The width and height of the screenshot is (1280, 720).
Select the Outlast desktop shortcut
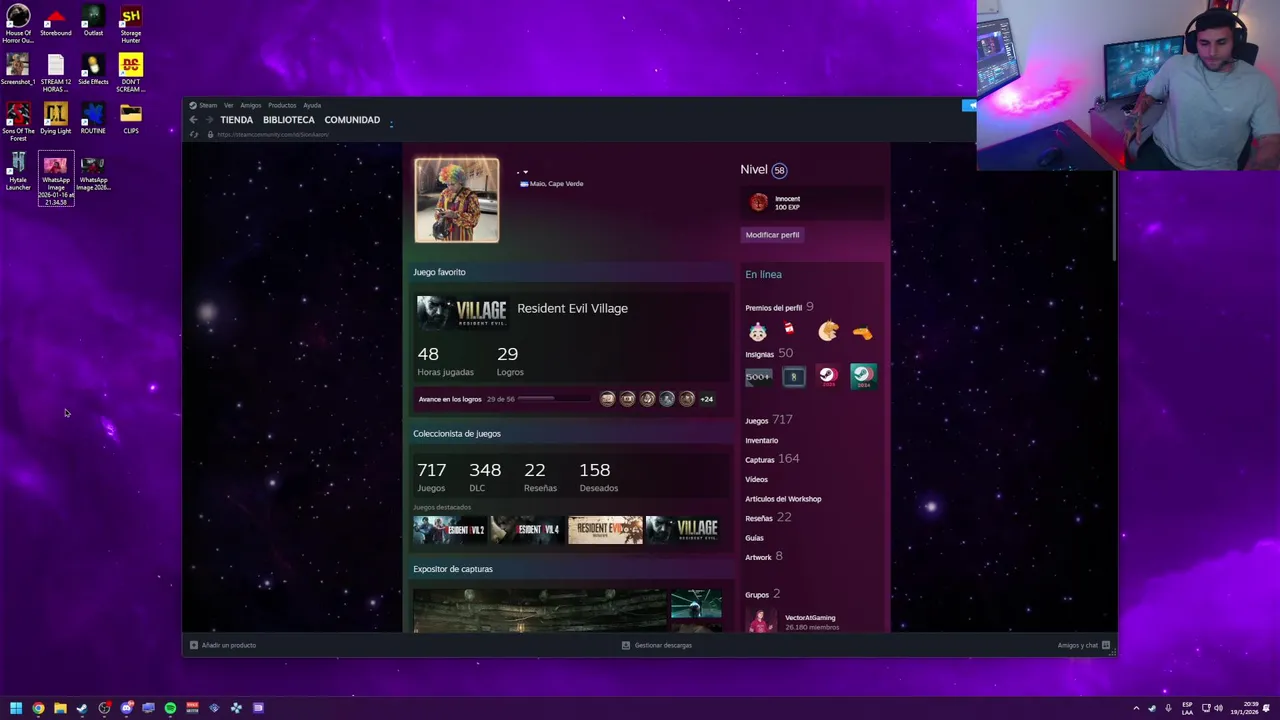click(93, 21)
